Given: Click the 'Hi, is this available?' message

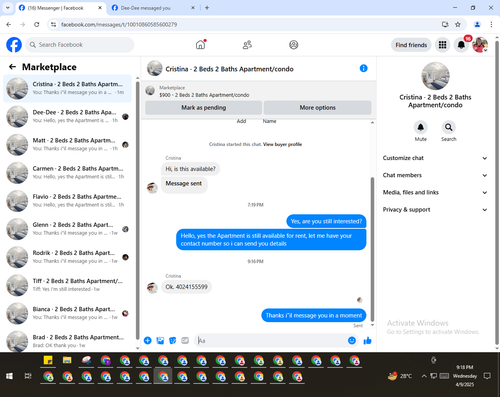Looking at the screenshot, I should coord(190,169).
